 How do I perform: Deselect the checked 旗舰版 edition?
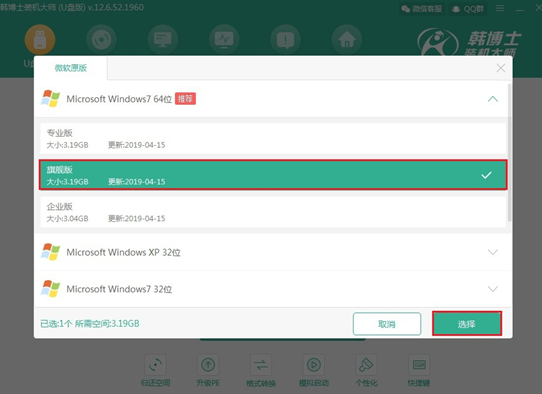click(273, 175)
